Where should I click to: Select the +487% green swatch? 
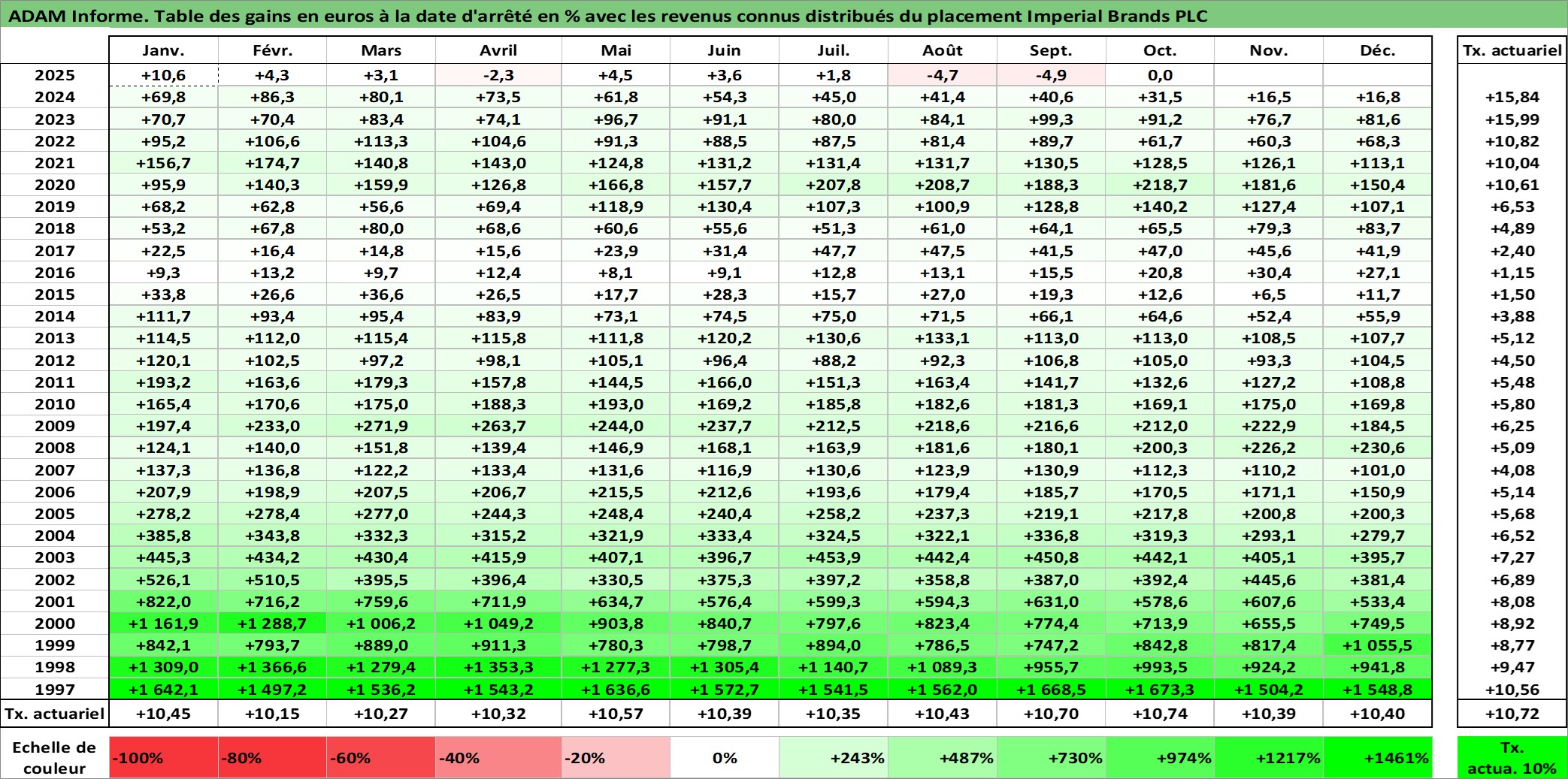coord(943,757)
